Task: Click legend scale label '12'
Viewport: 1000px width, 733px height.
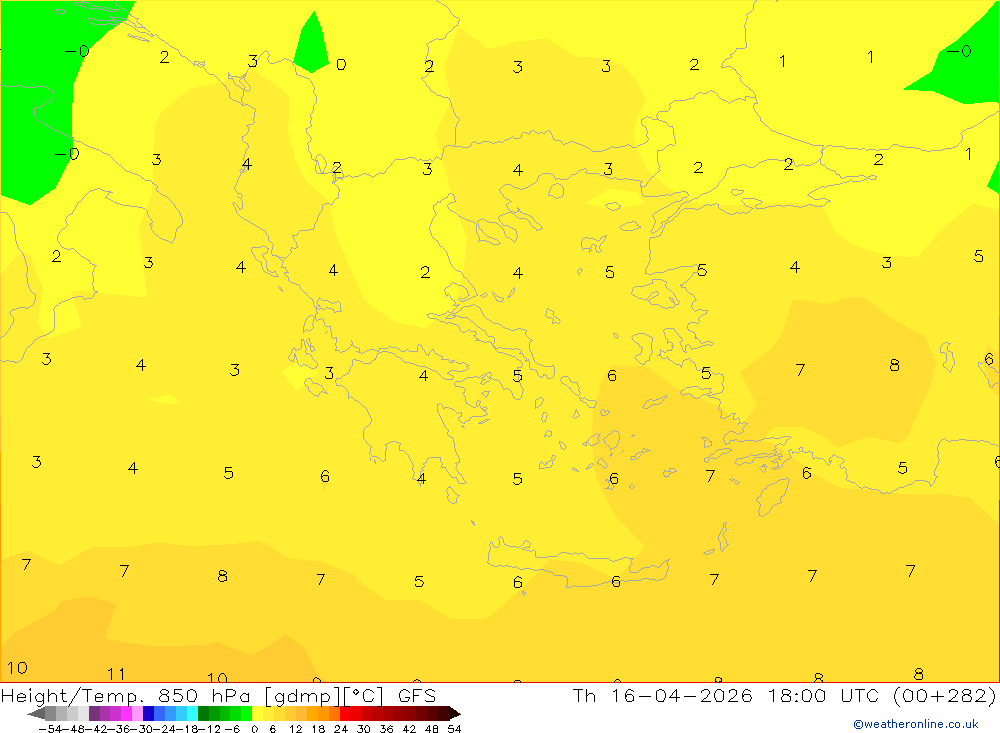Action: pyautogui.click(x=296, y=729)
